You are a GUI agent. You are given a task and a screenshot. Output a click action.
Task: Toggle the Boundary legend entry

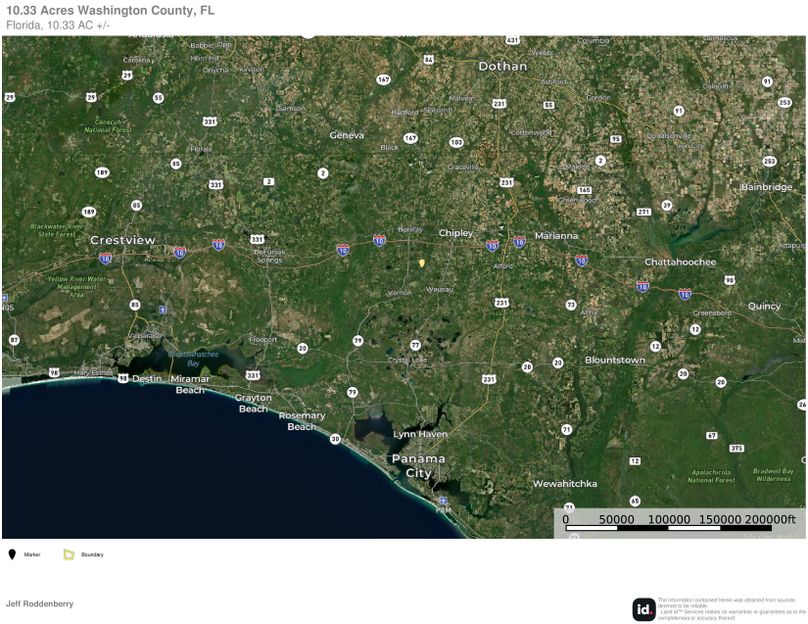click(x=90, y=552)
